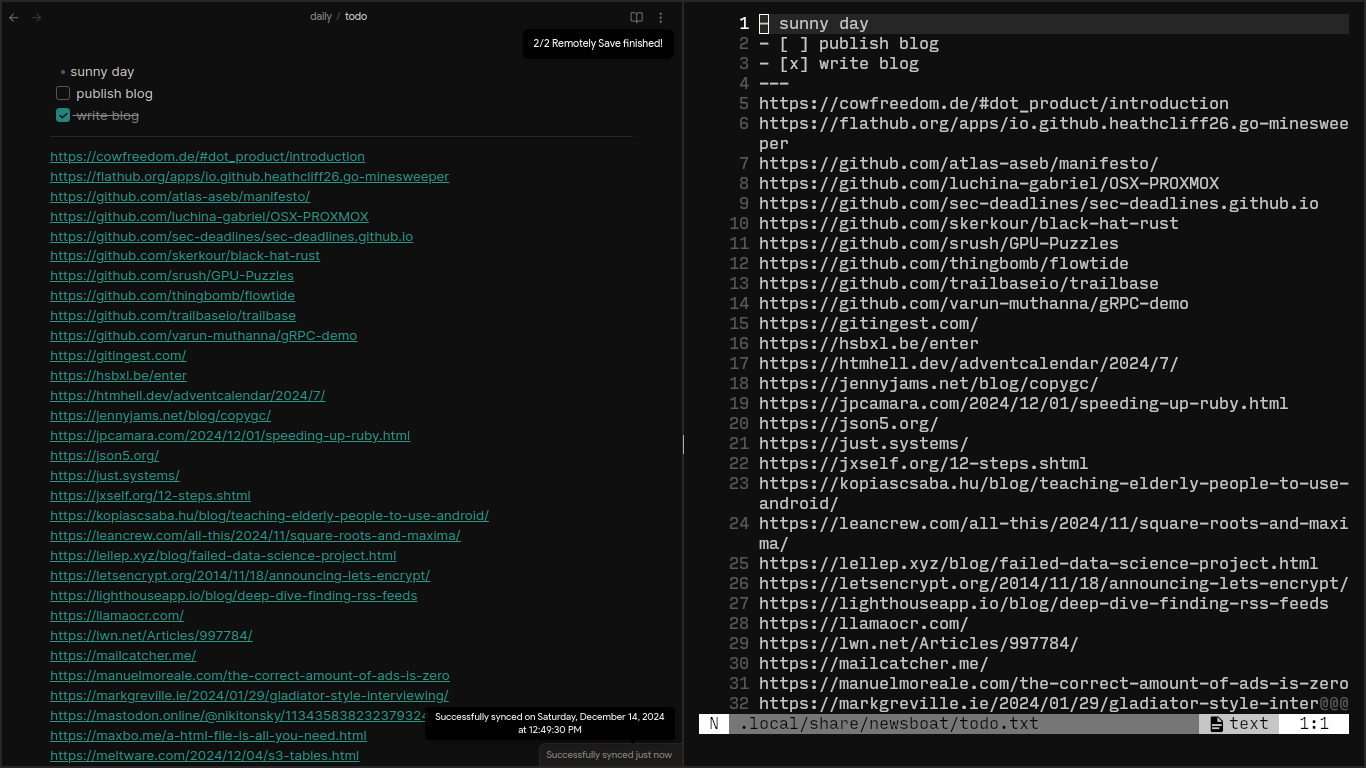Go back with the left arrow icon

click(x=14, y=17)
